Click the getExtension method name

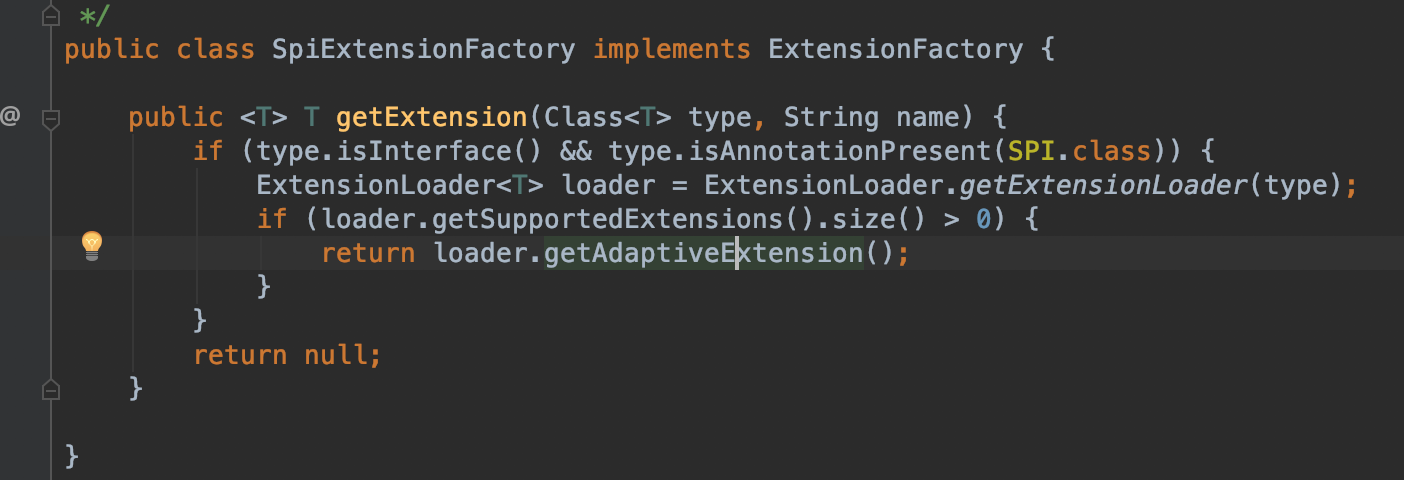pyautogui.click(x=431, y=118)
